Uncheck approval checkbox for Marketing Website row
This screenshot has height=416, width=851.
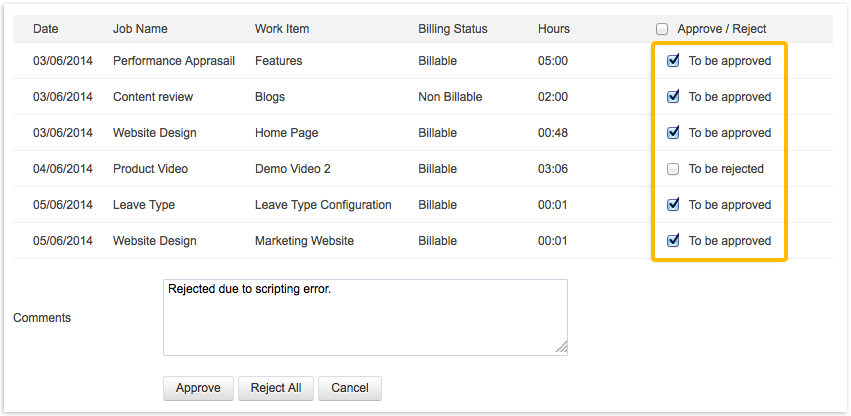click(673, 241)
